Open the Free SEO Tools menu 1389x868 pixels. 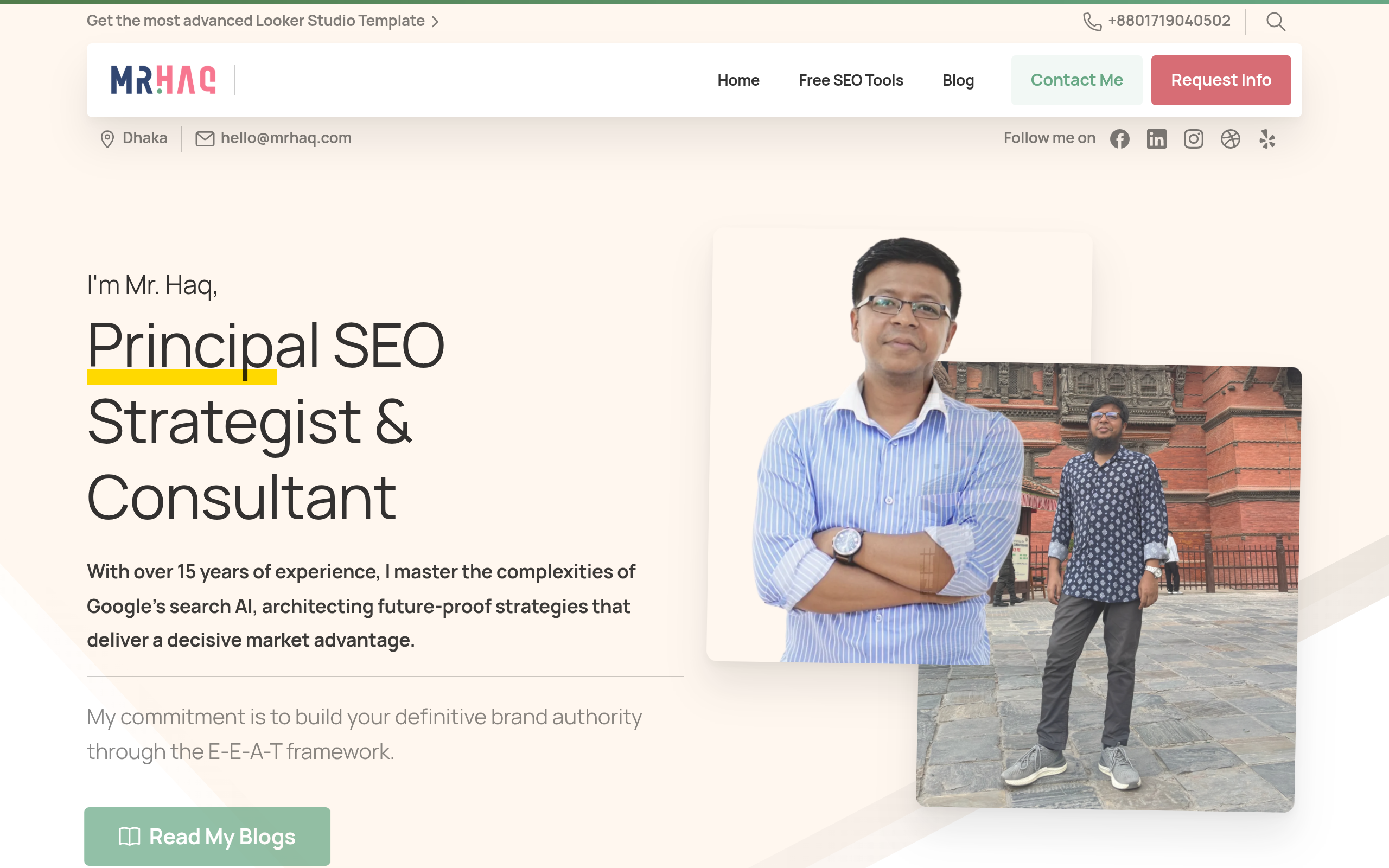tap(851, 80)
